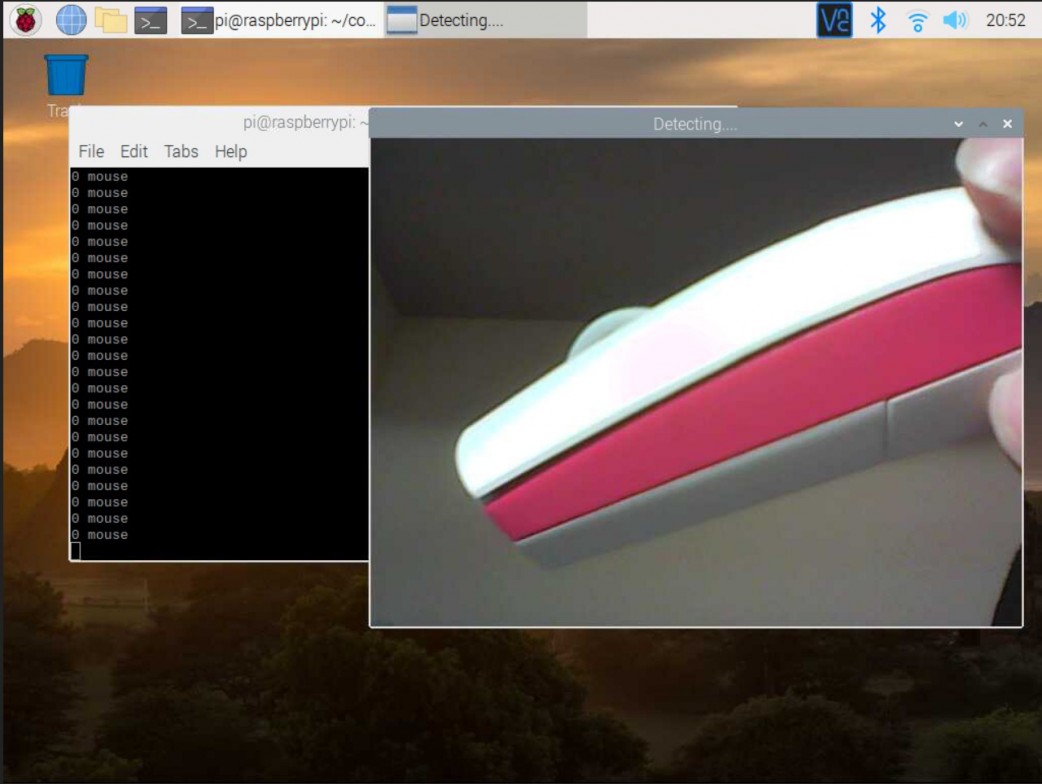Open the File menu in the terminal
Screen dimensions: 1042x784
91,151
